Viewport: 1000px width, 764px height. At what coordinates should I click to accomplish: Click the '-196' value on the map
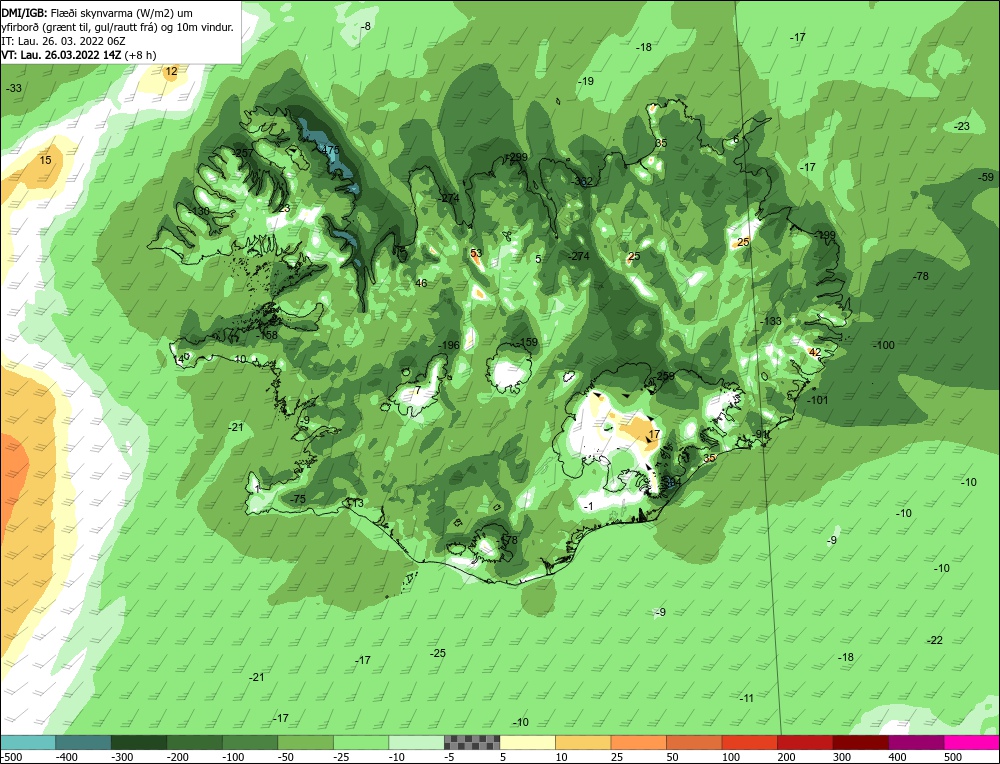coord(449,346)
